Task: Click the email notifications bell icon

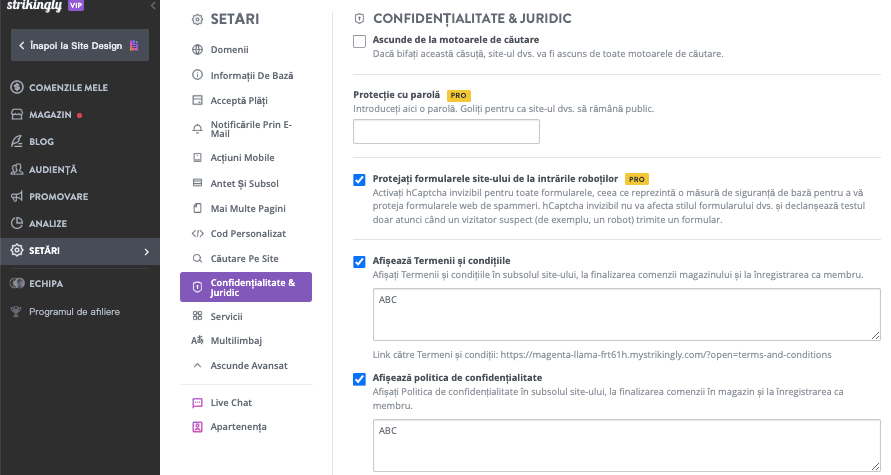Action: (197, 130)
